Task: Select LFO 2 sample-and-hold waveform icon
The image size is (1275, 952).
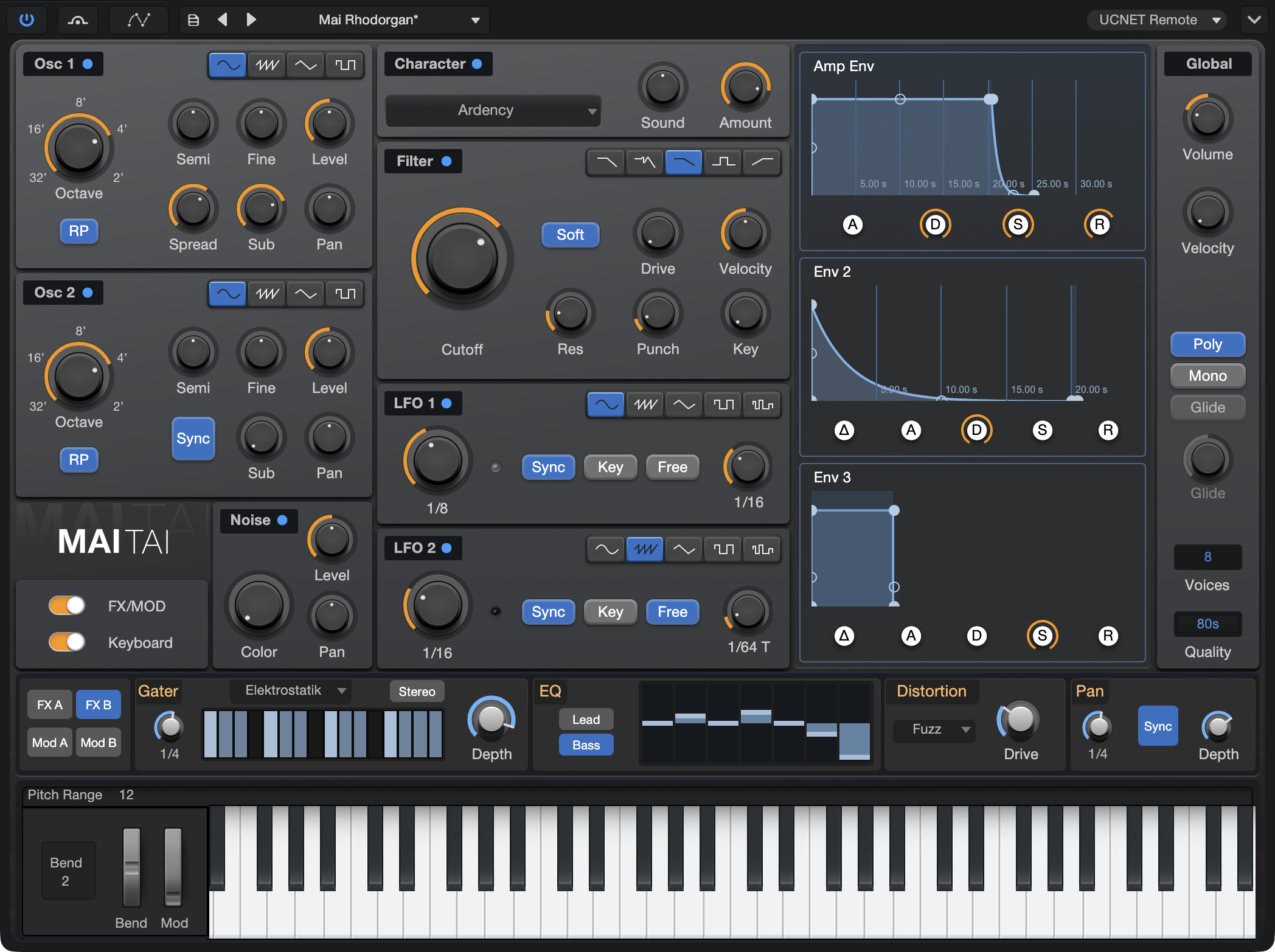Action: (x=762, y=549)
